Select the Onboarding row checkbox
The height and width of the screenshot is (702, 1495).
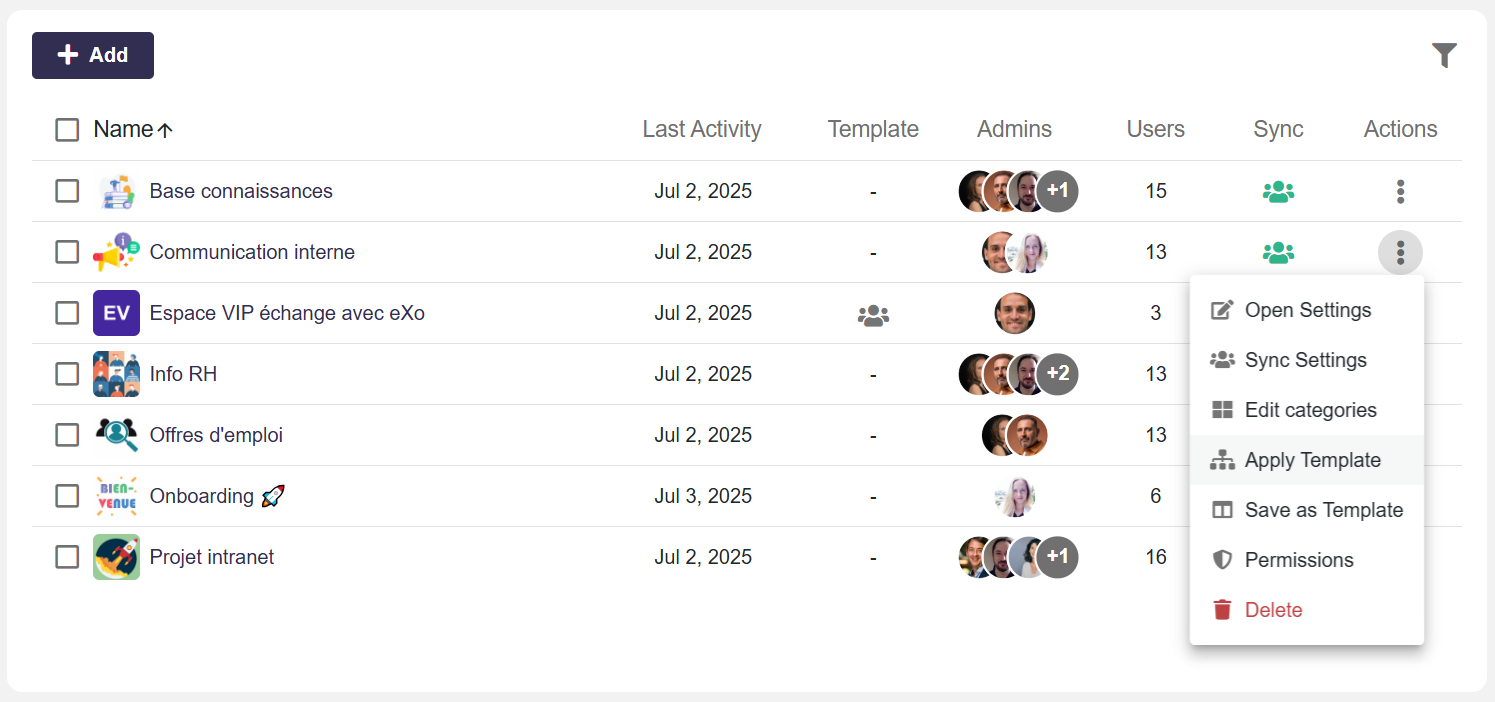click(67, 496)
